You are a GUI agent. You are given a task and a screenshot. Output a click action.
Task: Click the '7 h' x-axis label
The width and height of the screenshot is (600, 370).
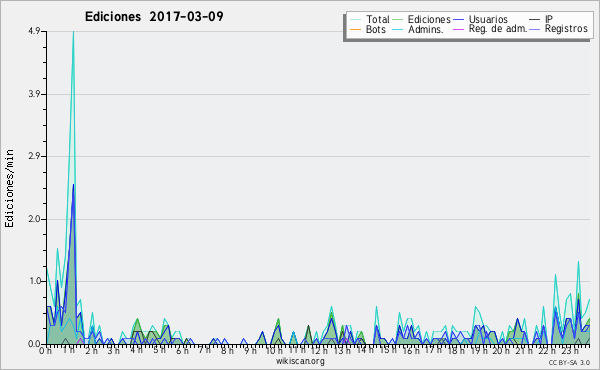204,350
